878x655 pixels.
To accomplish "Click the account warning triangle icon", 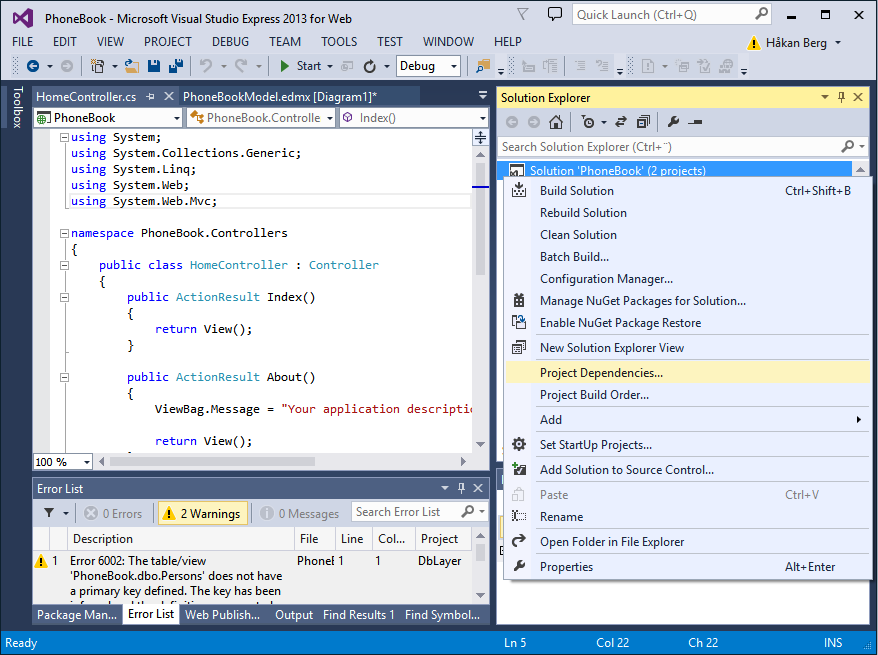I will (754, 43).
